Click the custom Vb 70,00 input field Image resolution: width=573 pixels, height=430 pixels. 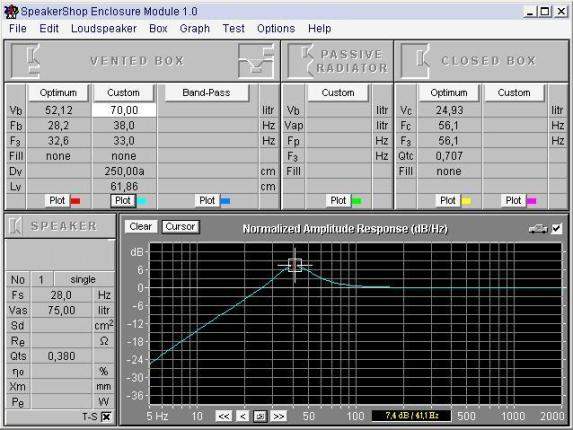click(x=124, y=110)
